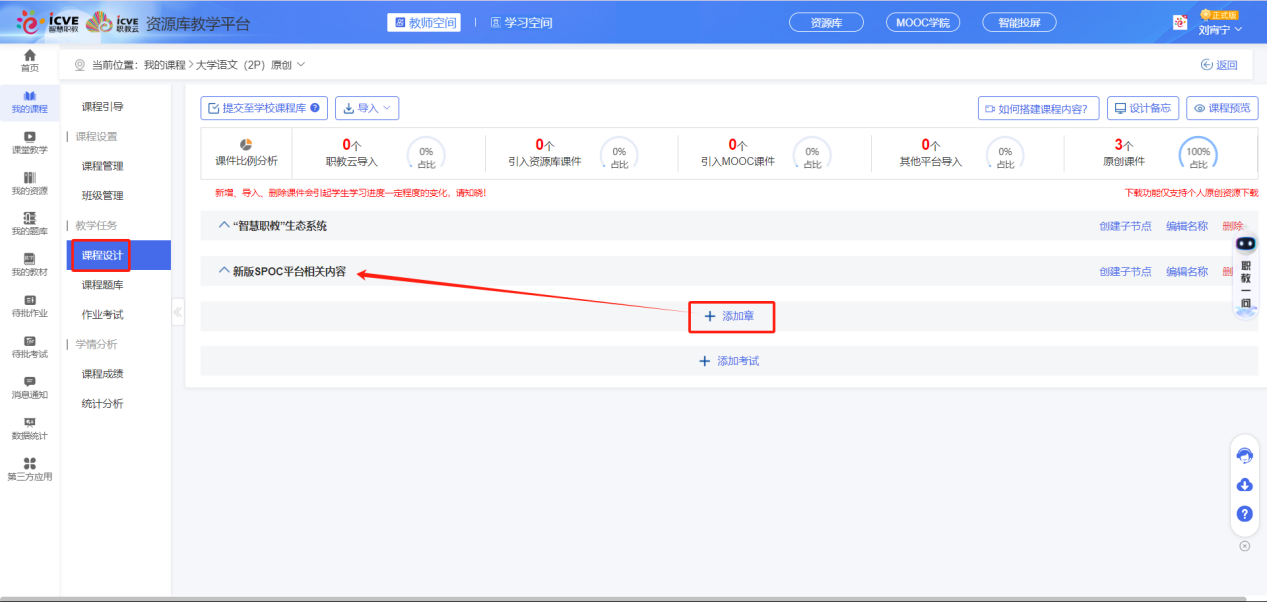
Task: Click the 首页 home icon in sidebar
Action: [29, 60]
